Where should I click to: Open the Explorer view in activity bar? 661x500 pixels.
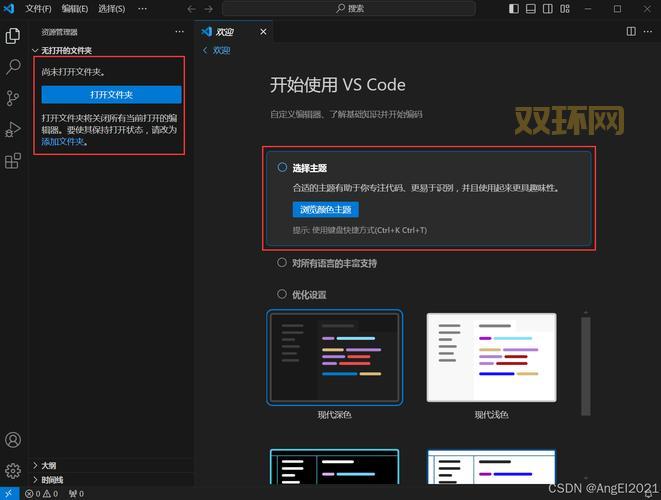point(13,36)
